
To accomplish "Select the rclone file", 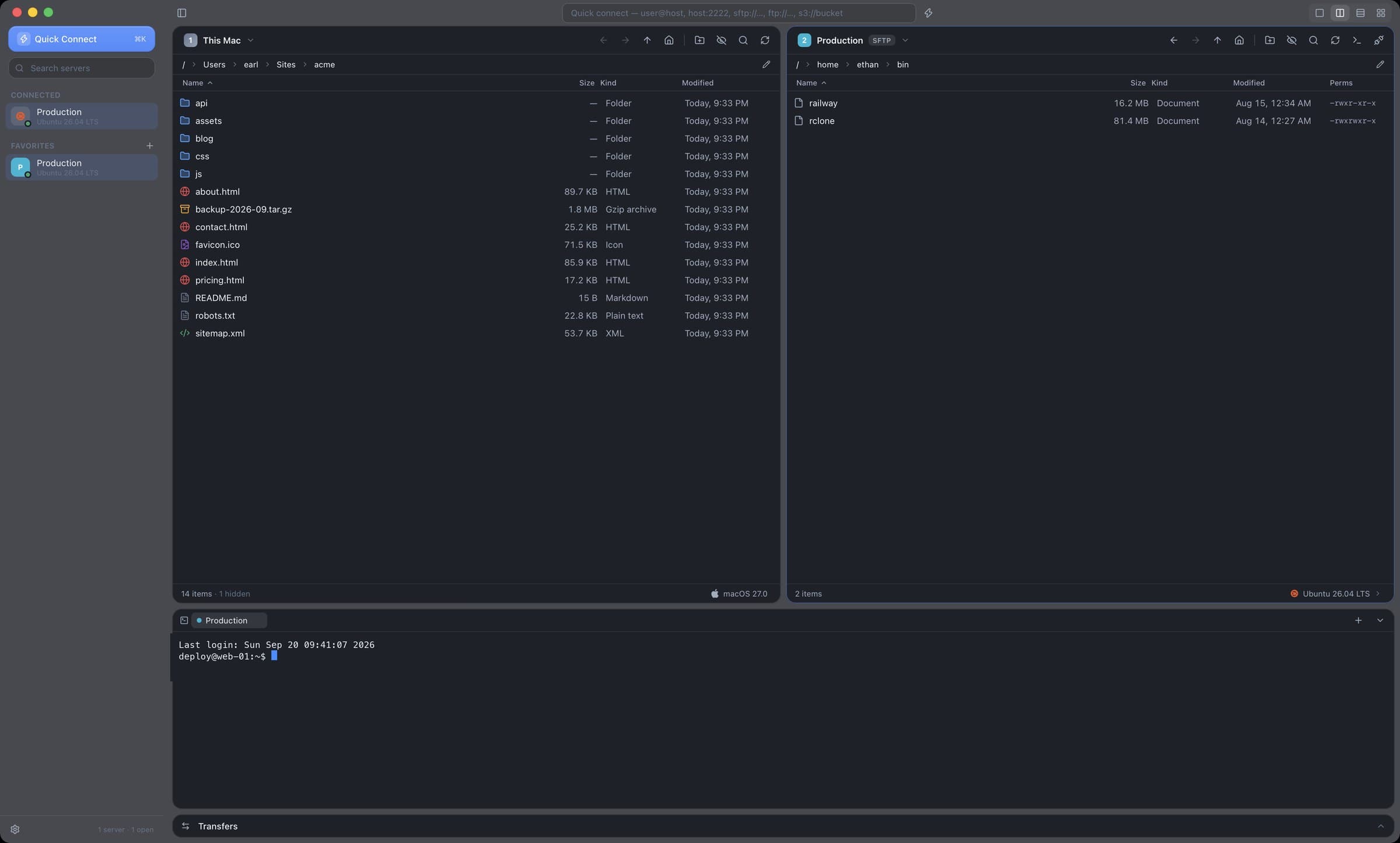I will point(1090,121).
